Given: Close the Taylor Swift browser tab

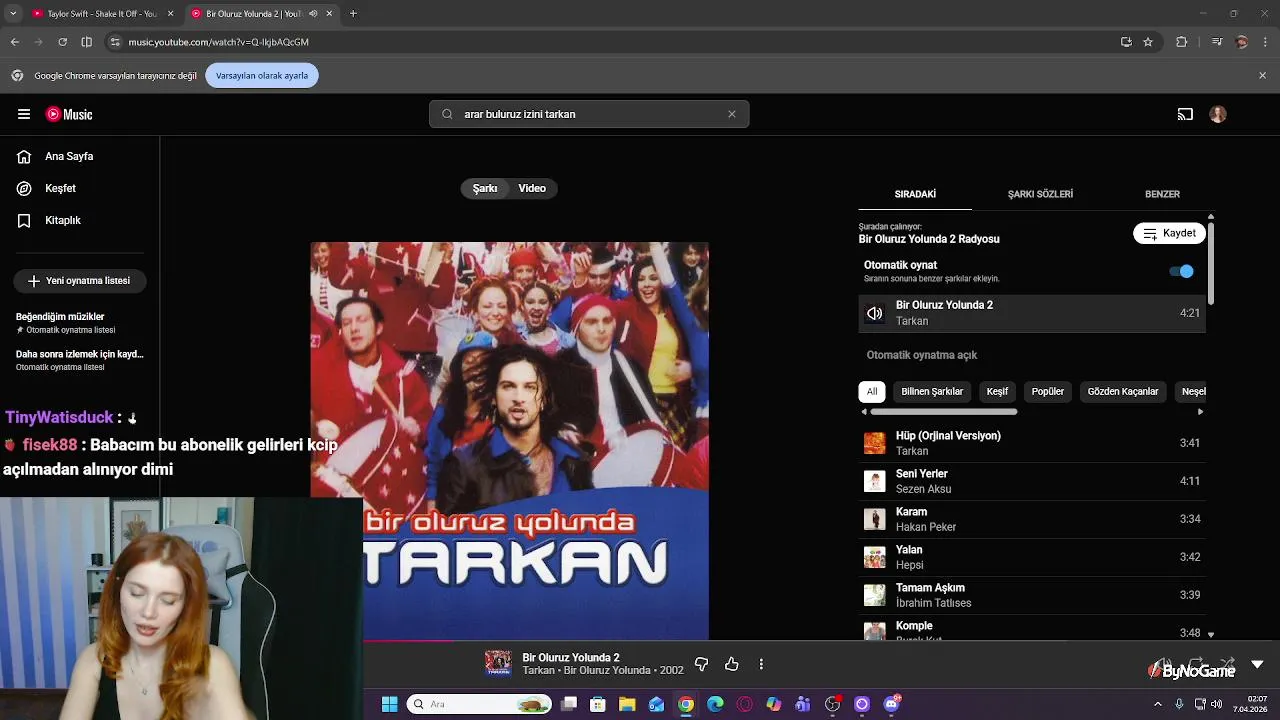Looking at the screenshot, I should pyautogui.click(x=171, y=13).
